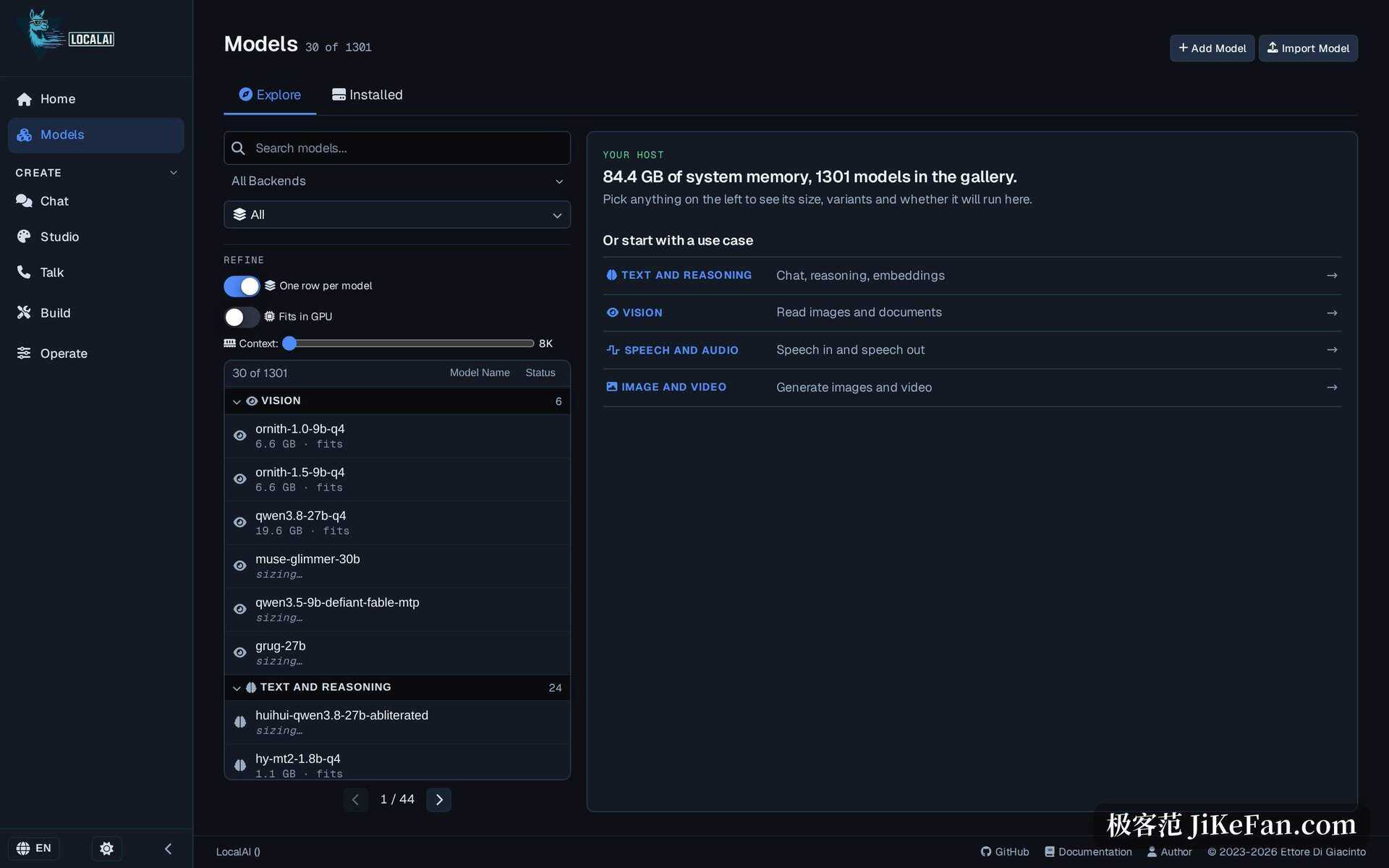Click the magnifier icon in search box
Viewport: 1389px width, 868px height.
pos(238,148)
